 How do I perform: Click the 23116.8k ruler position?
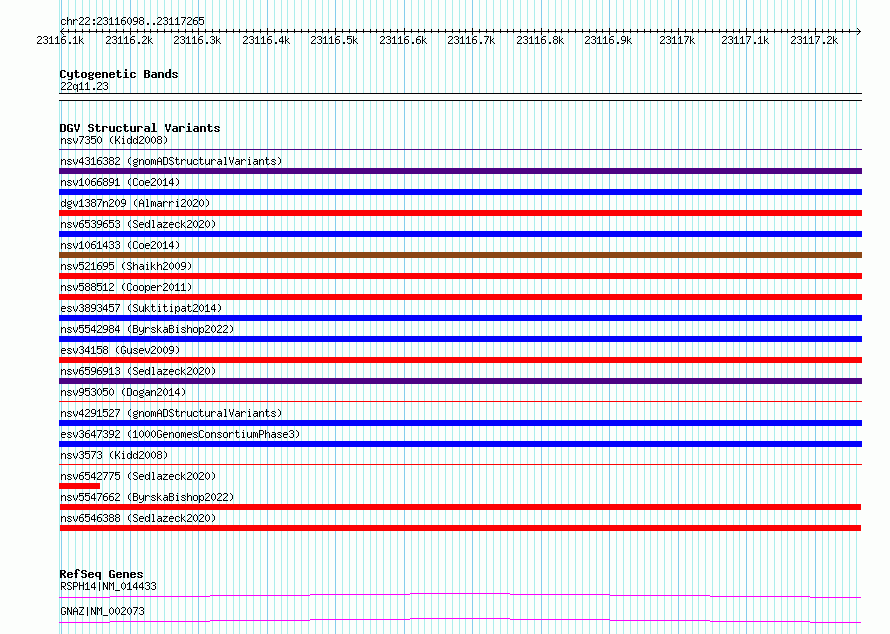pyautogui.click(x=540, y=40)
